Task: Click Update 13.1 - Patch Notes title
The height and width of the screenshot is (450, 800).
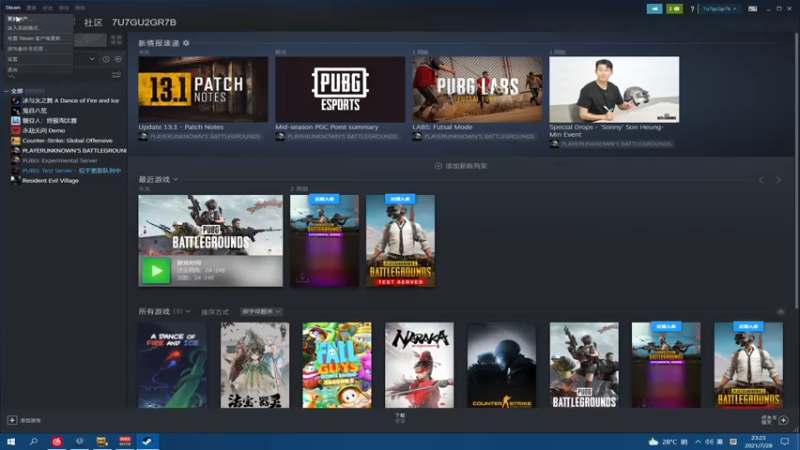Action: (x=181, y=127)
